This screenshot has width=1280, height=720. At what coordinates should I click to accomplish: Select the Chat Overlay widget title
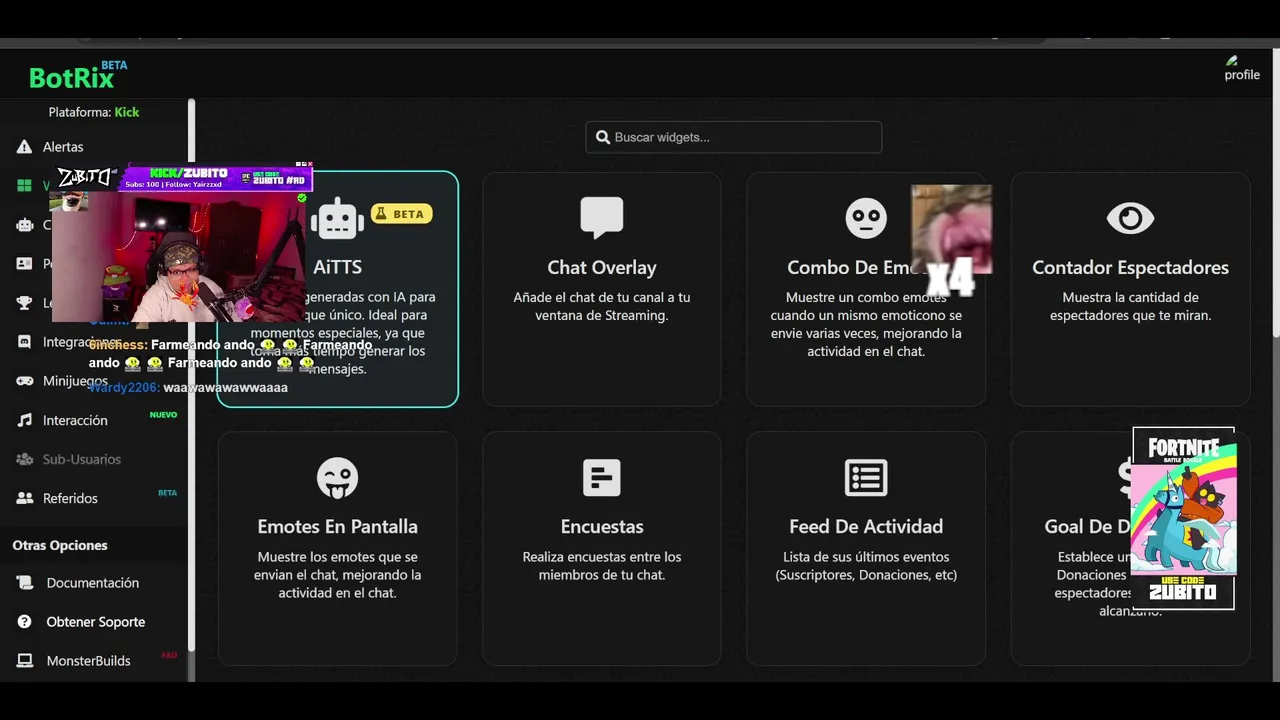click(x=602, y=267)
